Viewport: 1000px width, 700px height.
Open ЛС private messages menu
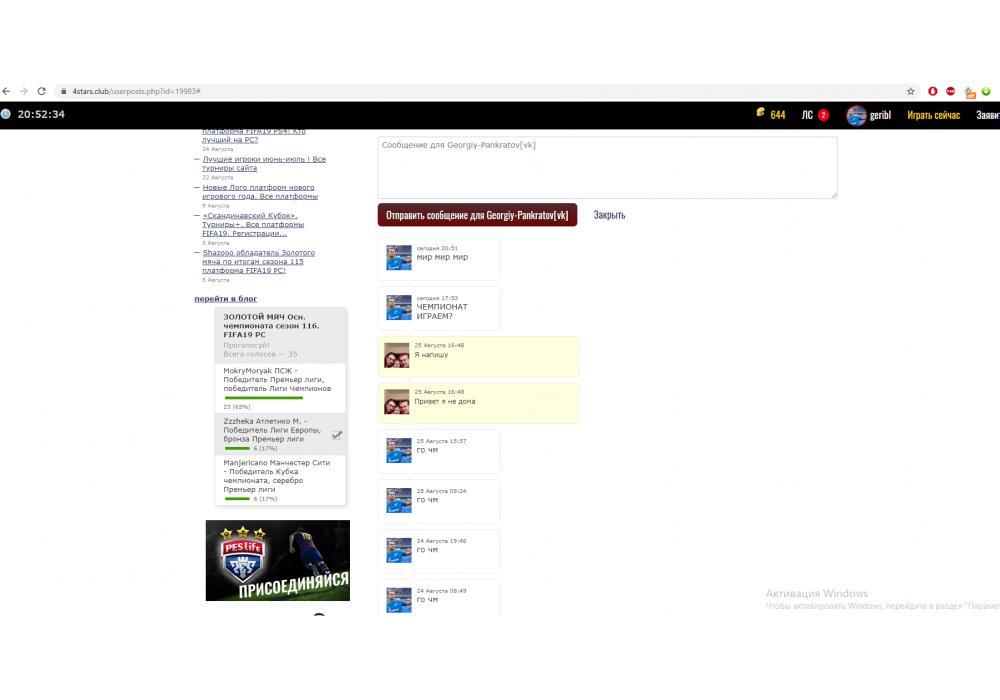(x=807, y=115)
